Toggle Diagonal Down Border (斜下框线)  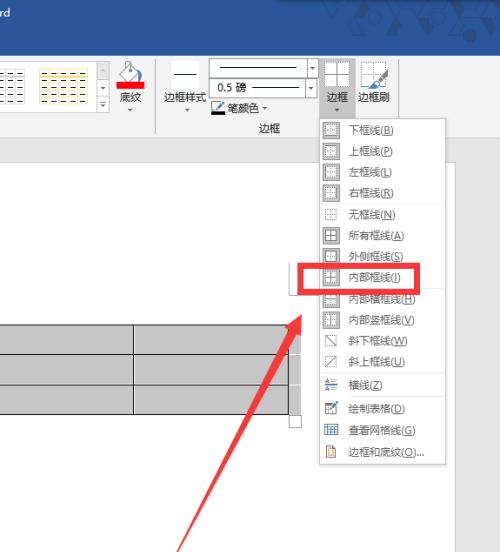tap(382, 341)
